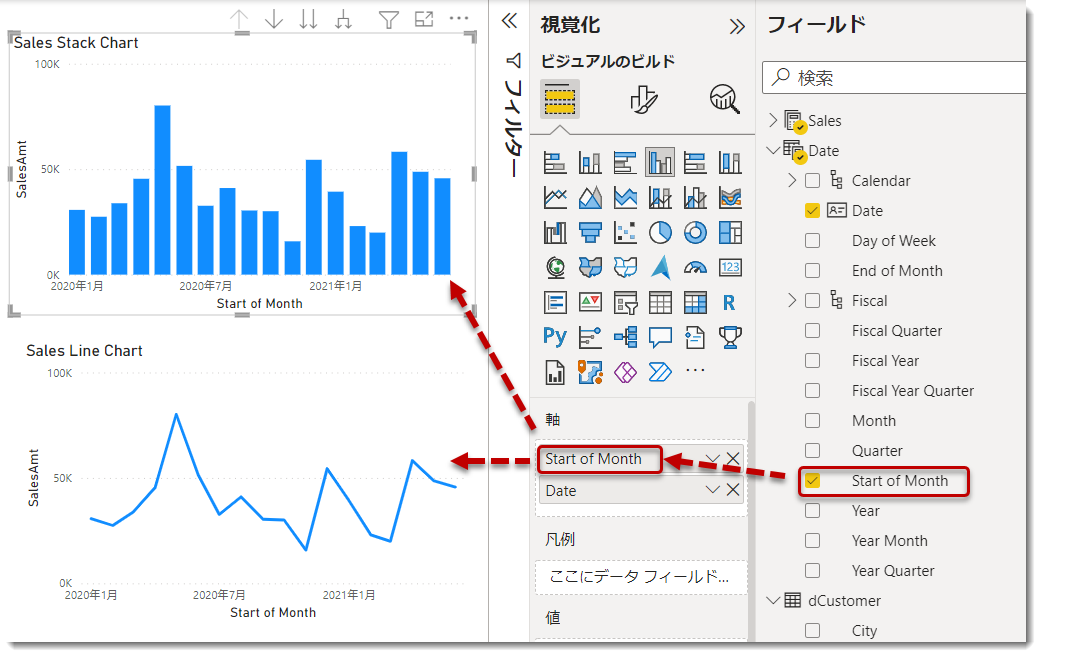Collapse the visualizations pane with double chevron
Screen dimensions: 1092x660
click(x=737, y=27)
